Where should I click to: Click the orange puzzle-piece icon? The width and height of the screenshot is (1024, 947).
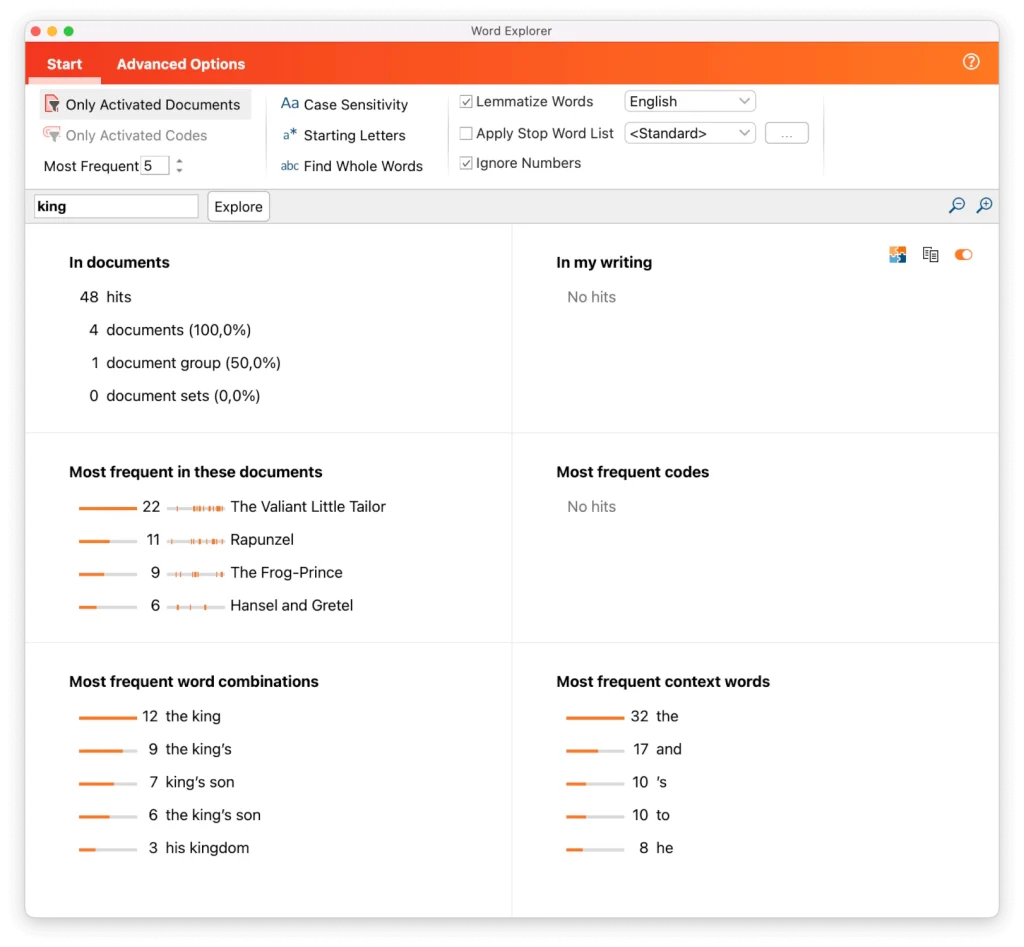[897, 255]
